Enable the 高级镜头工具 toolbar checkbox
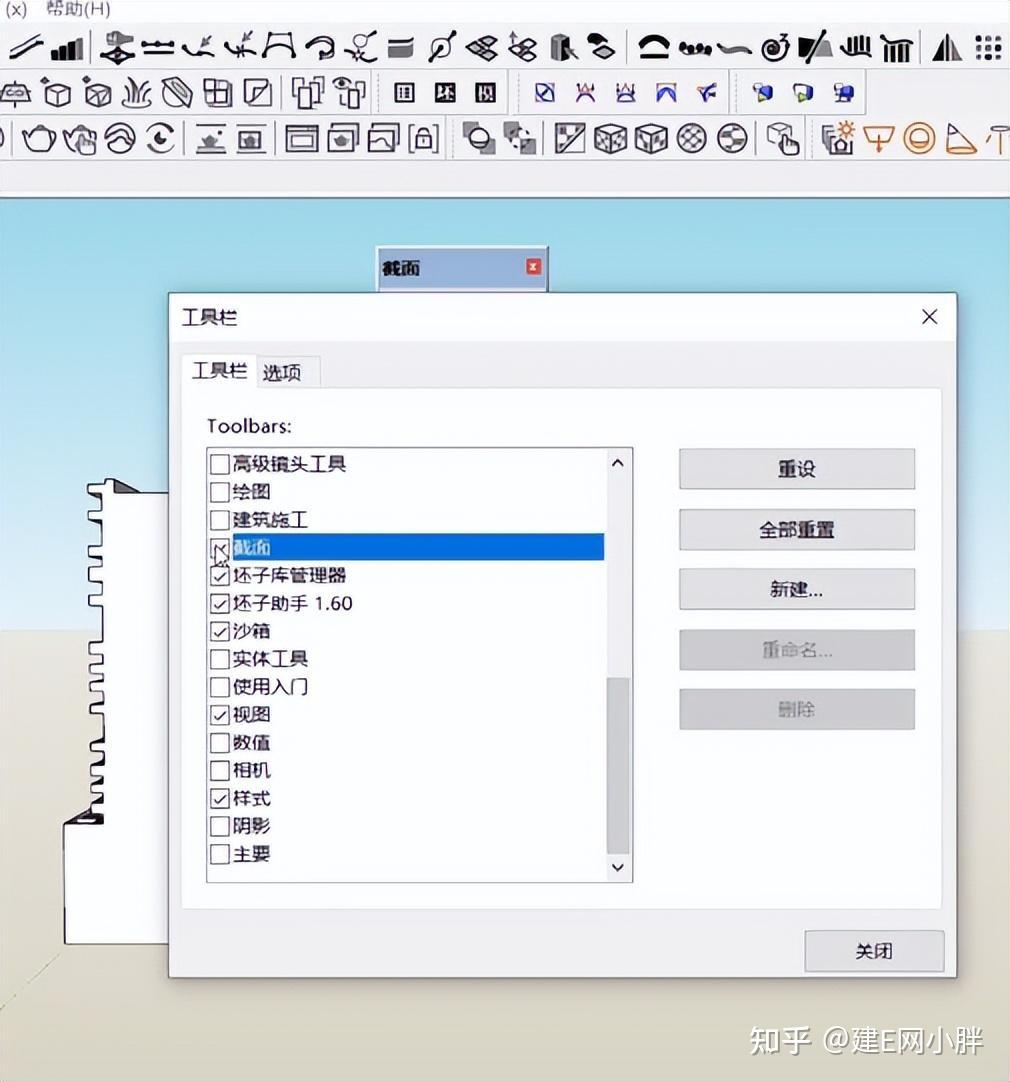 [219, 464]
